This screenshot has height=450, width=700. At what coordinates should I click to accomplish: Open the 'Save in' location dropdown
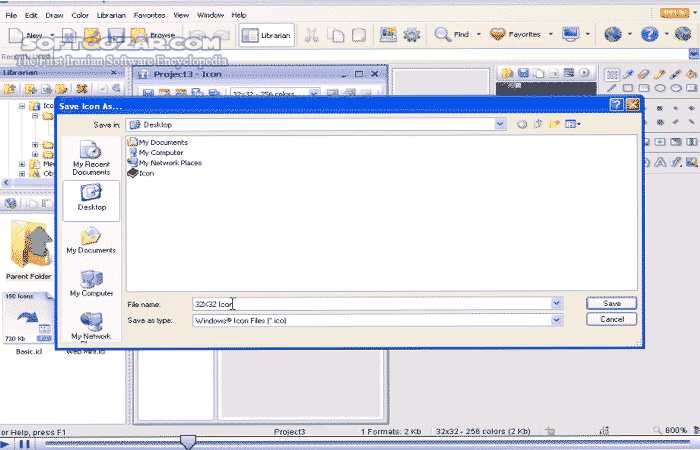click(500, 125)
